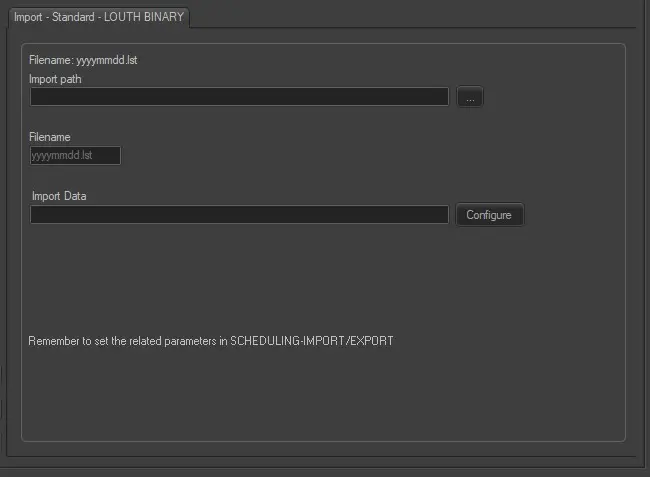Screen dimensions: 650x477
Task: Click the 'Import Data' label
Action: tap(59, 196)
